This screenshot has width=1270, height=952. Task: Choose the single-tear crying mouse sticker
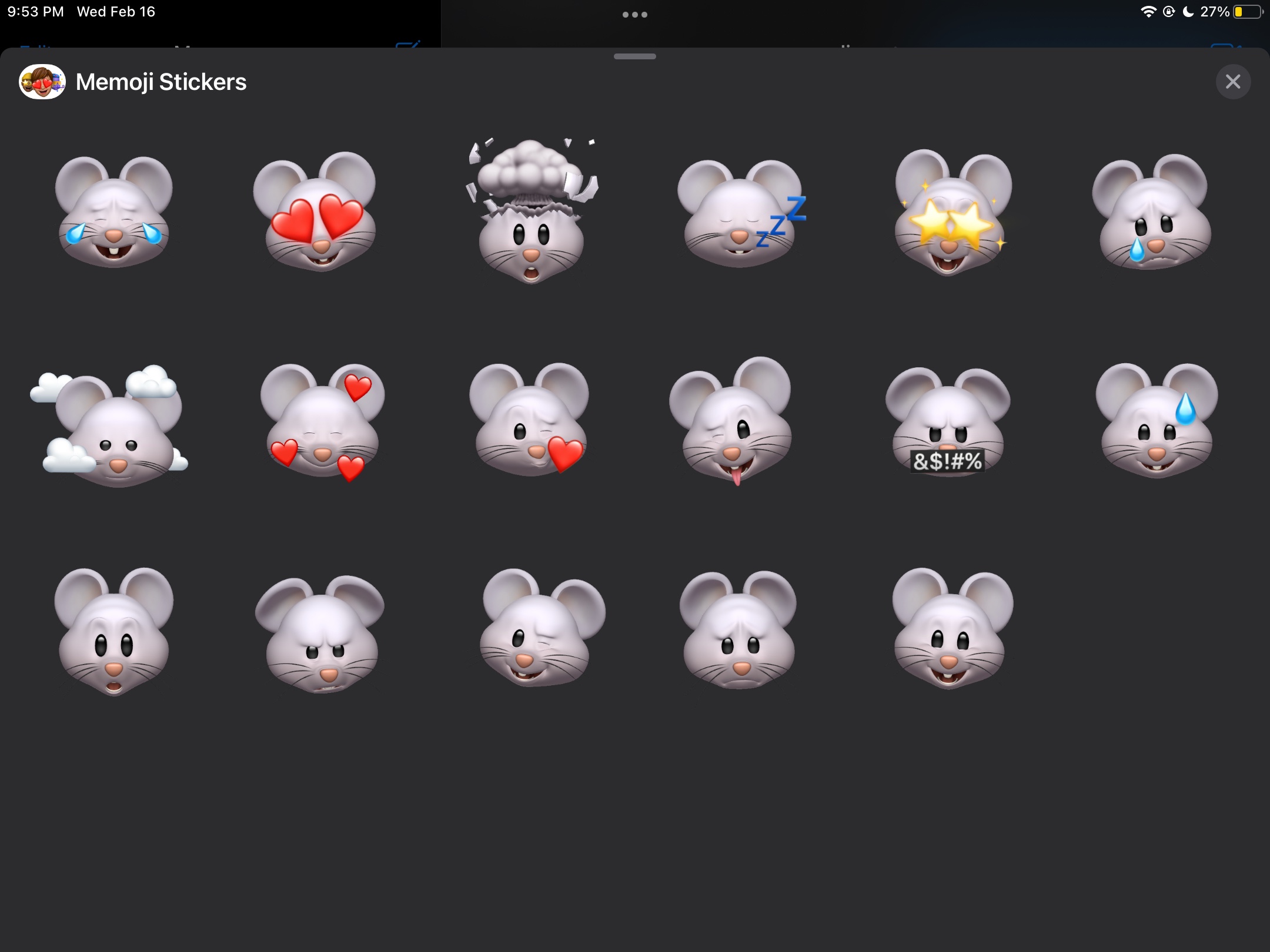pos(1152,213)
